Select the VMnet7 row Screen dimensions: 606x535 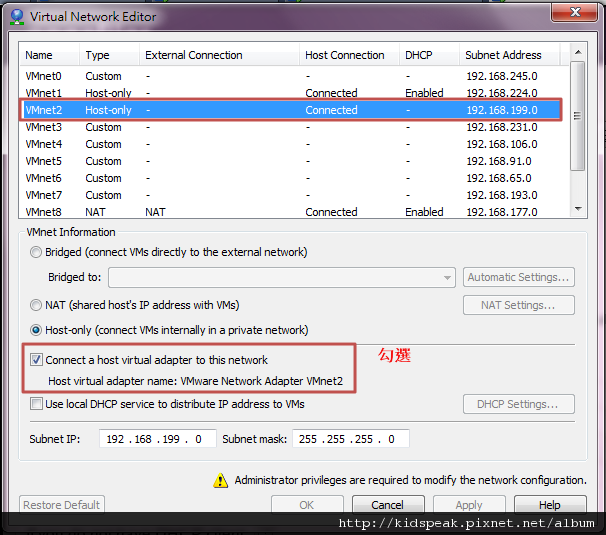point(292,195)
